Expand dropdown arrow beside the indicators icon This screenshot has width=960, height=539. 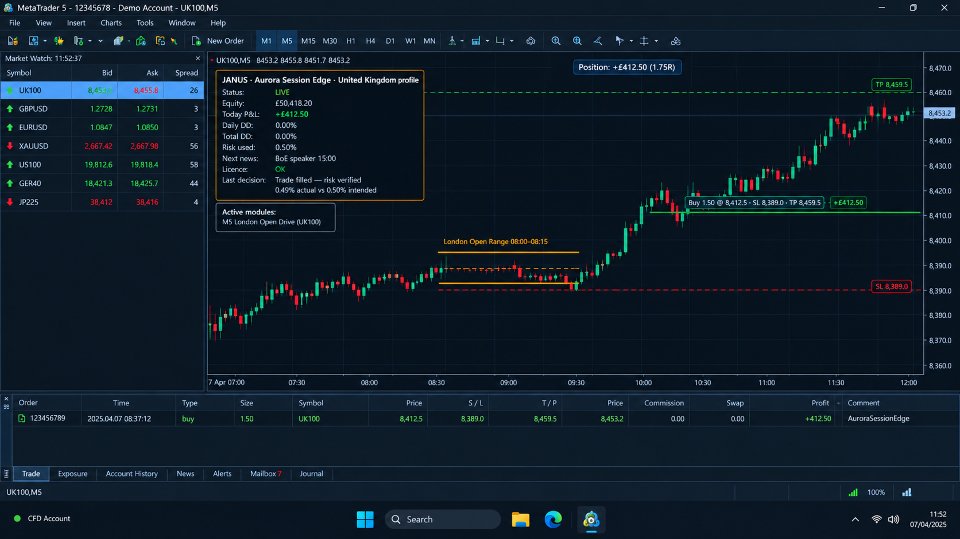[462, 41]
